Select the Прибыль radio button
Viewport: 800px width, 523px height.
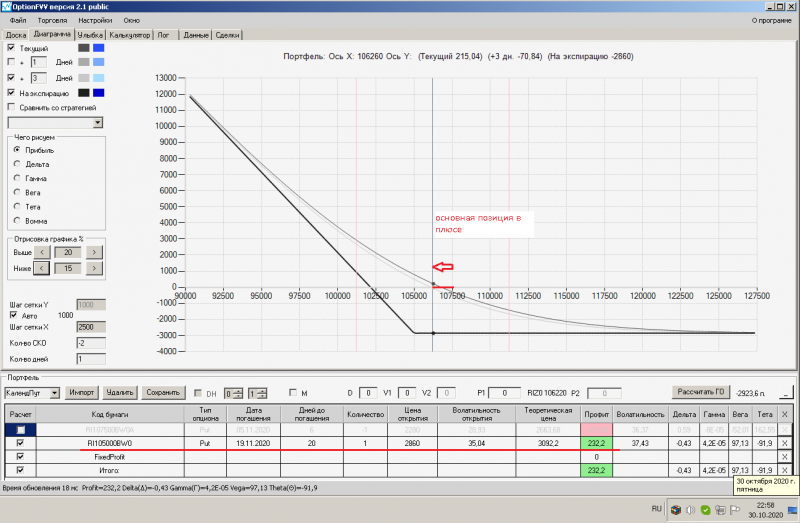coord(17,150)
